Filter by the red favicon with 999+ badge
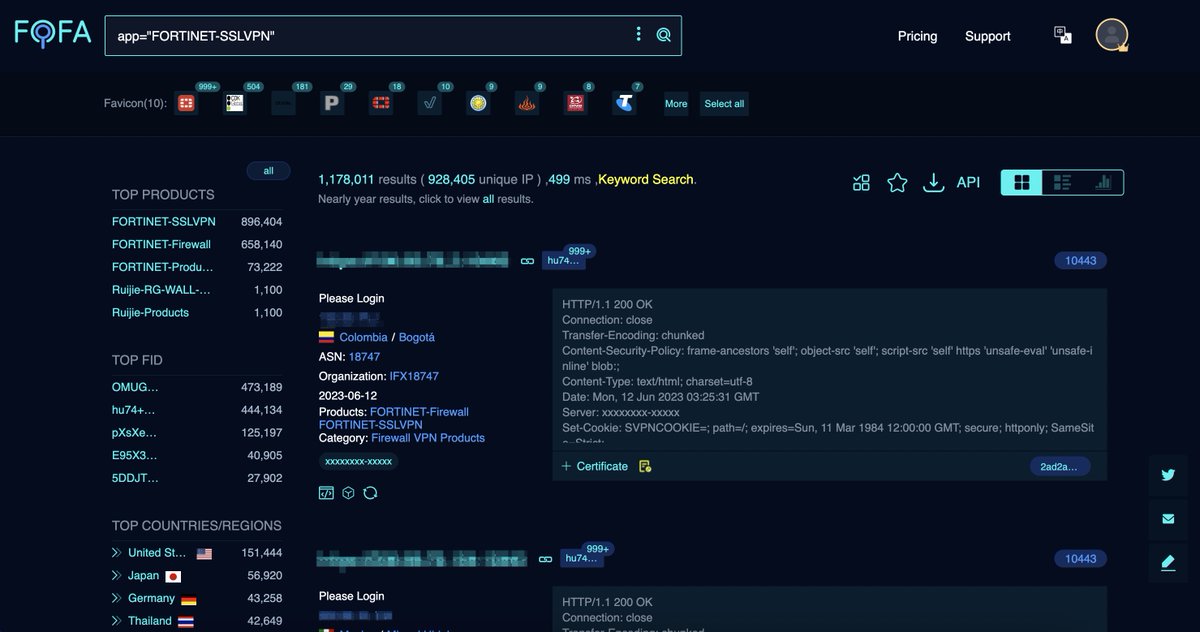The image size is (1200, 632). pos(186,103)
